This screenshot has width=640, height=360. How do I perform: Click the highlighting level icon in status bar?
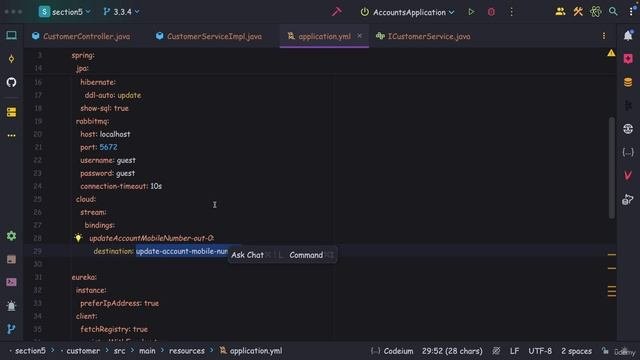coord(496,351)
